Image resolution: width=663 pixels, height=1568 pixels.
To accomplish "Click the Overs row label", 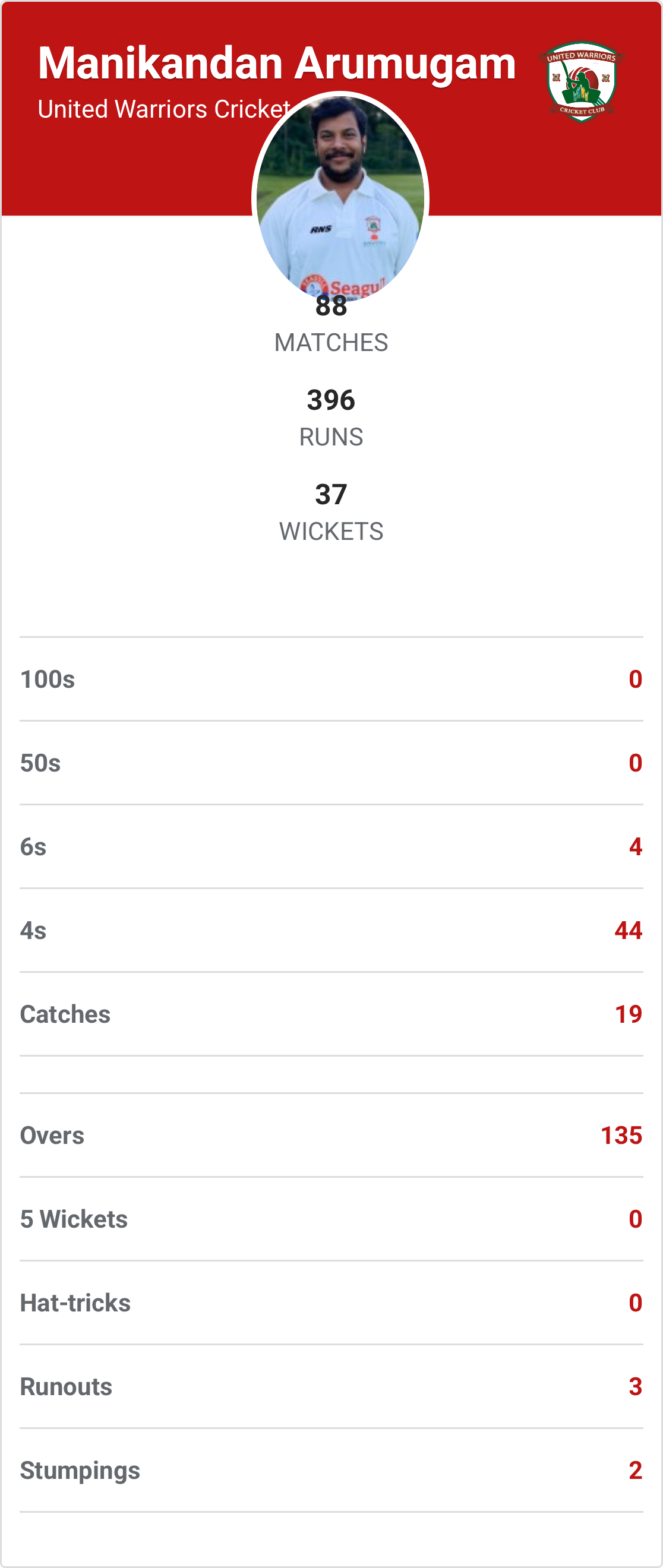I will (52, 1136).
